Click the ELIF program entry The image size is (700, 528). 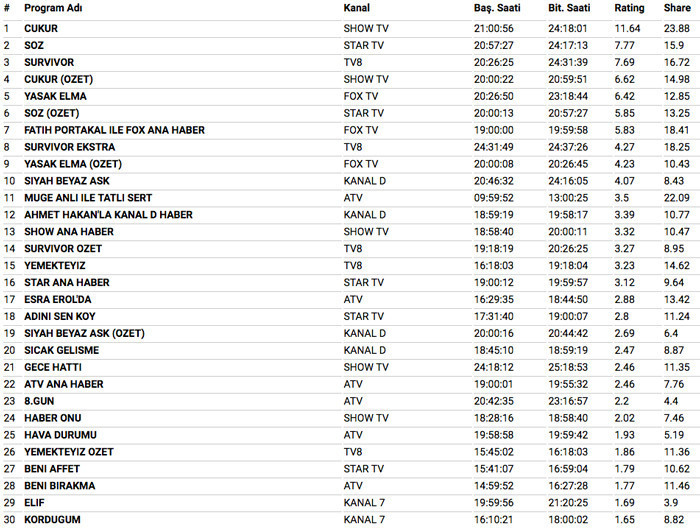click(35, 503)
